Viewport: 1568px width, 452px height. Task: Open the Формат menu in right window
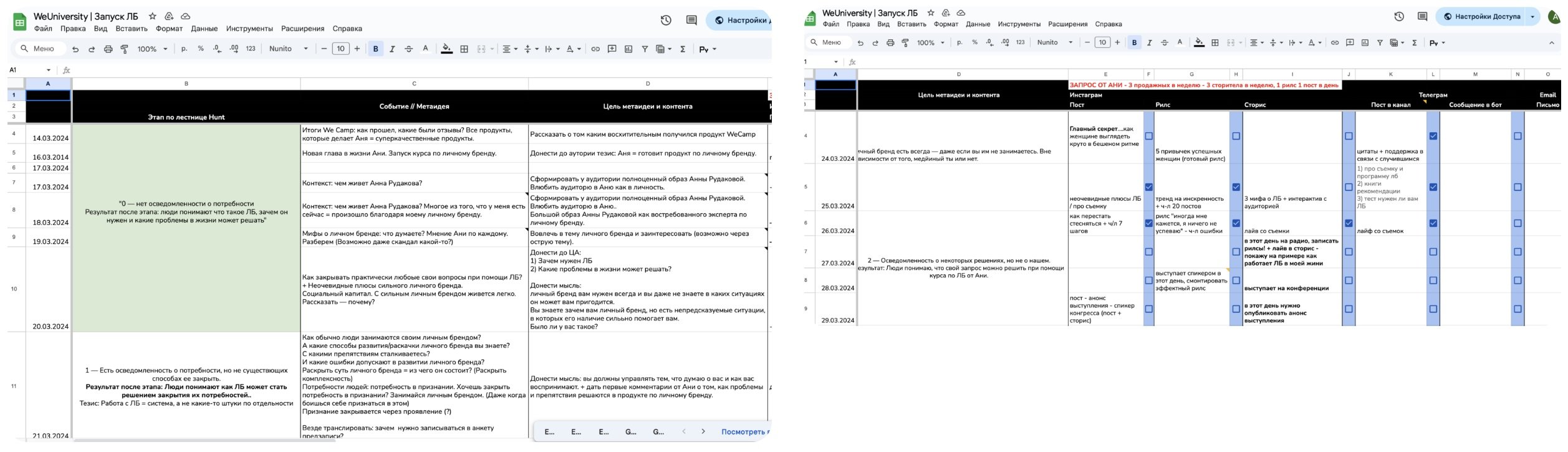[x=946, y=24]
